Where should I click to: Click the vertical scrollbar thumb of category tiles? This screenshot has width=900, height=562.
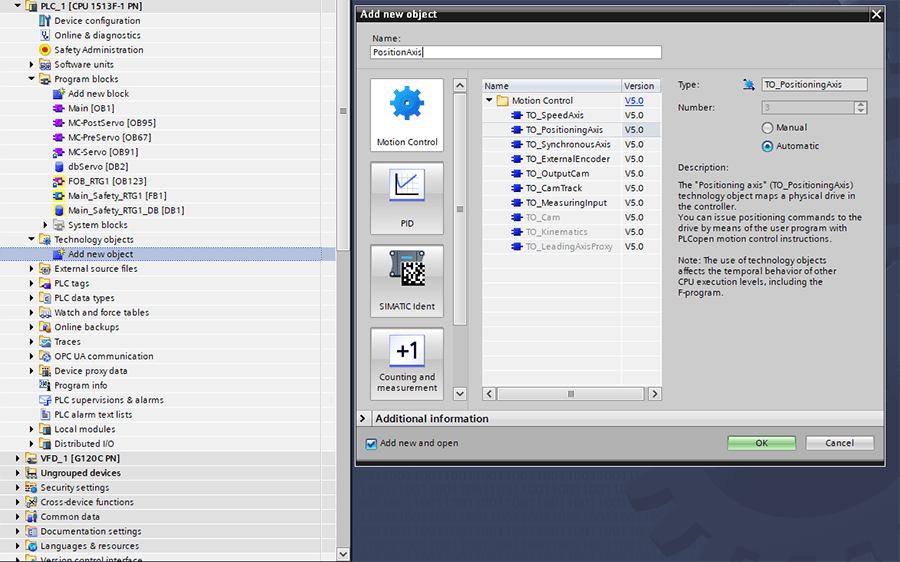(460, 210)
